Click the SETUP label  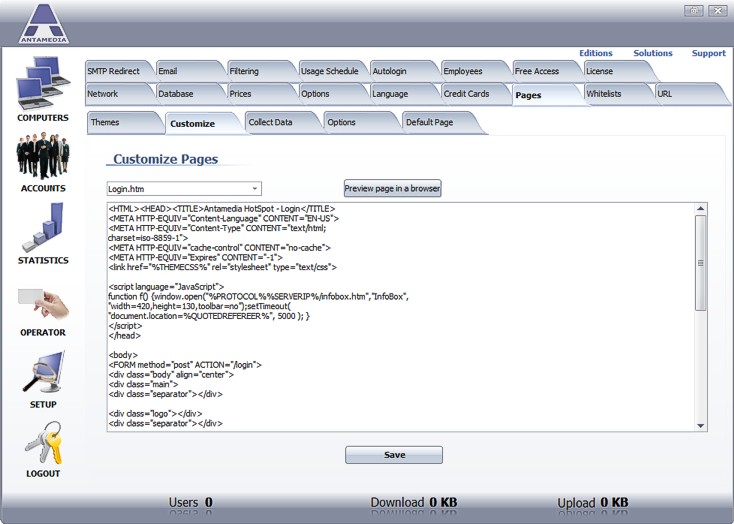(x=43, y=405)
